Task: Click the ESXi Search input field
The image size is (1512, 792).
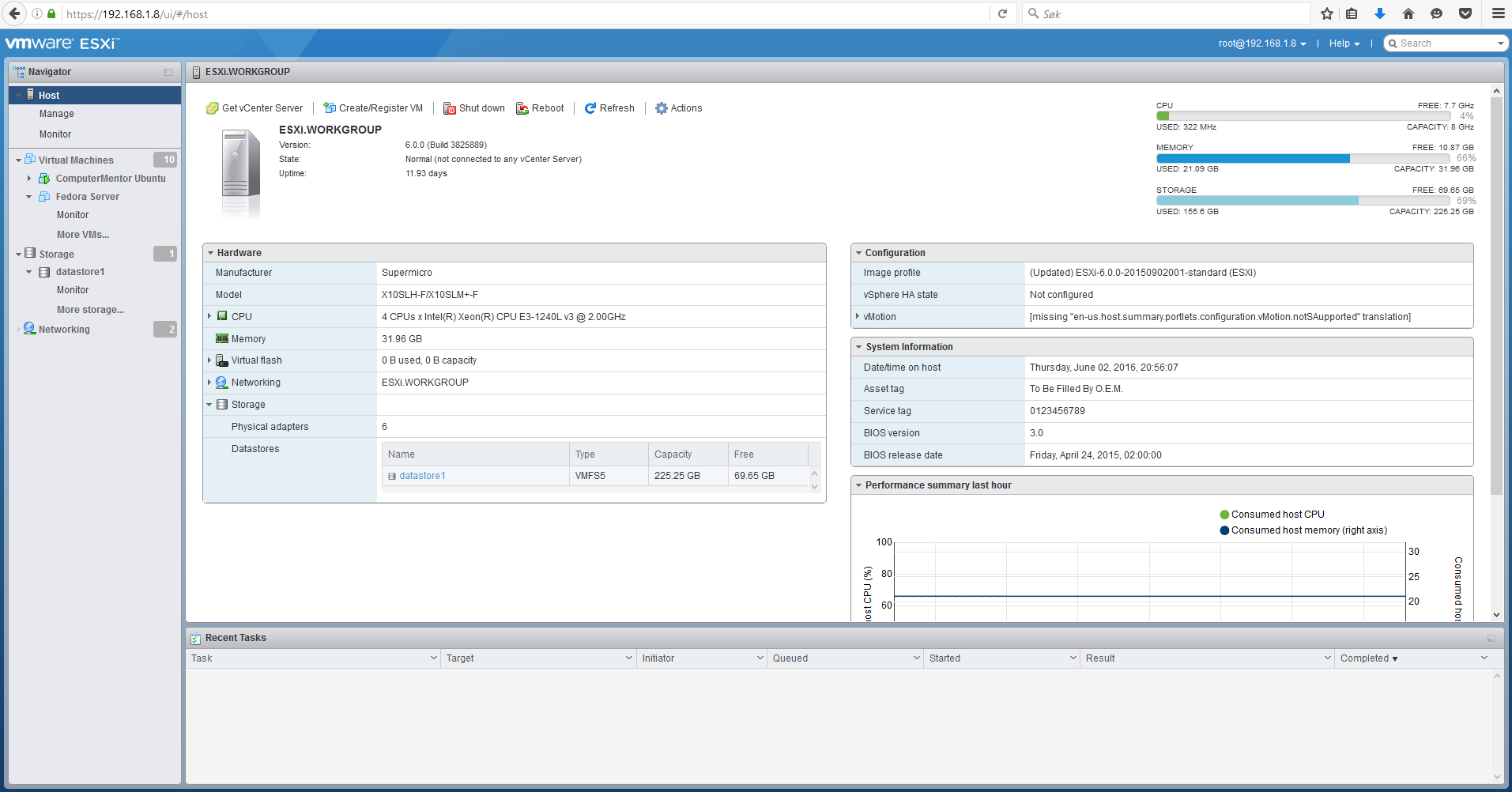Action: pos(1446,43)
